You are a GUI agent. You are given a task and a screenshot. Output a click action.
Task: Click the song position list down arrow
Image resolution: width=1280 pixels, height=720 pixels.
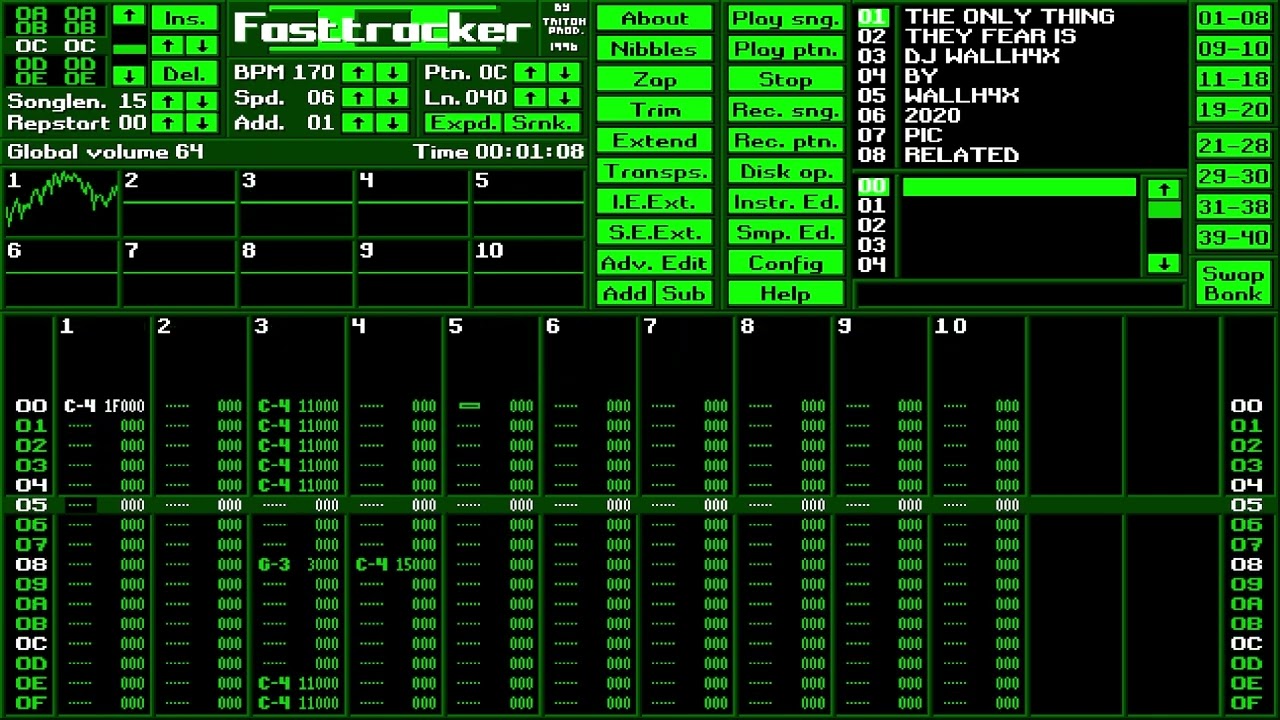pyautogui.click(x=128, y=75)
